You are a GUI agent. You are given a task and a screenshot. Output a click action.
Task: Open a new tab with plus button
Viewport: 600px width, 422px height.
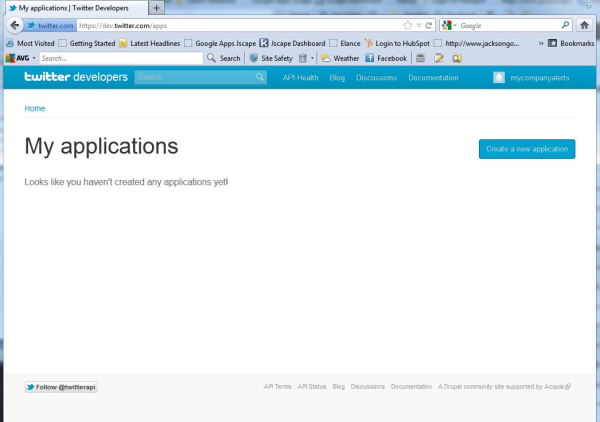pyautogui.click(x=157, y=8)
